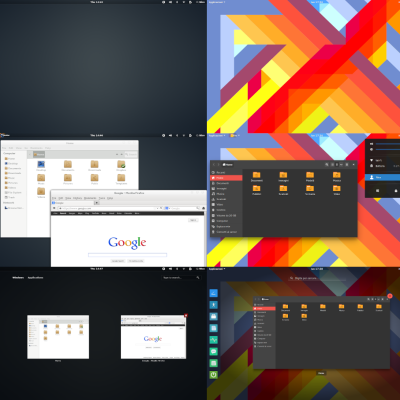Open settings via the system menu tools icon

[377, 191]
